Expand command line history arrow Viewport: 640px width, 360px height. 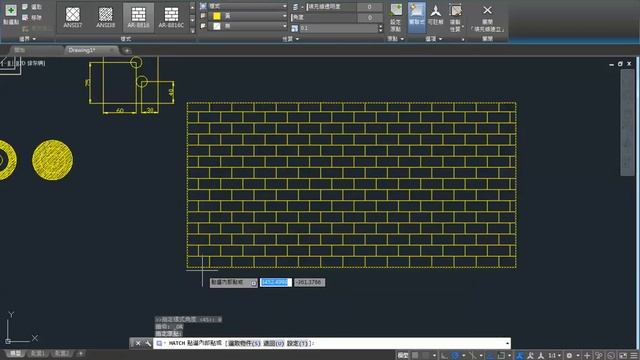click(x=507, y=343)
